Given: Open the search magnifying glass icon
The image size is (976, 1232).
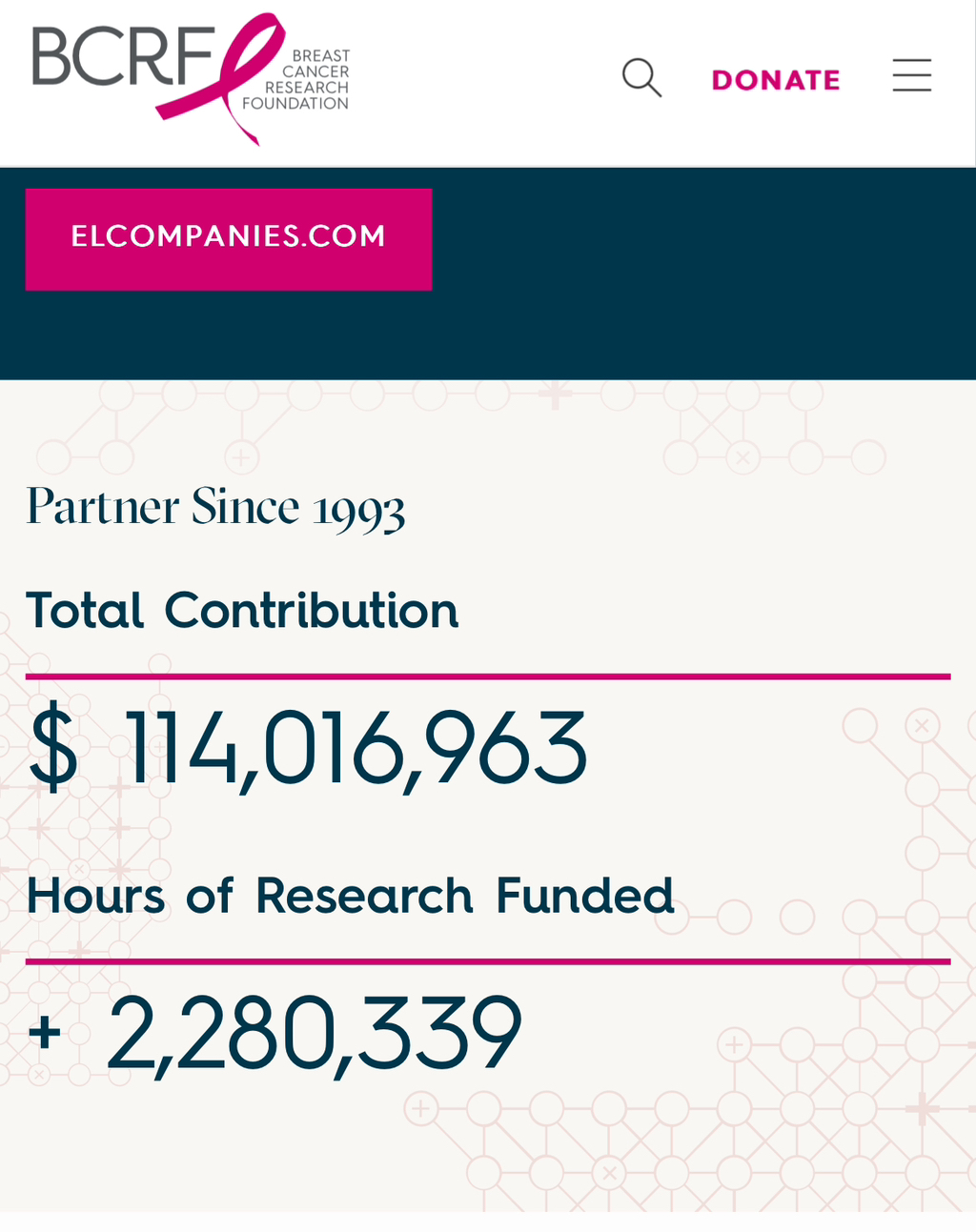Looking at the screenshot, I should click(x=641, y=78).
